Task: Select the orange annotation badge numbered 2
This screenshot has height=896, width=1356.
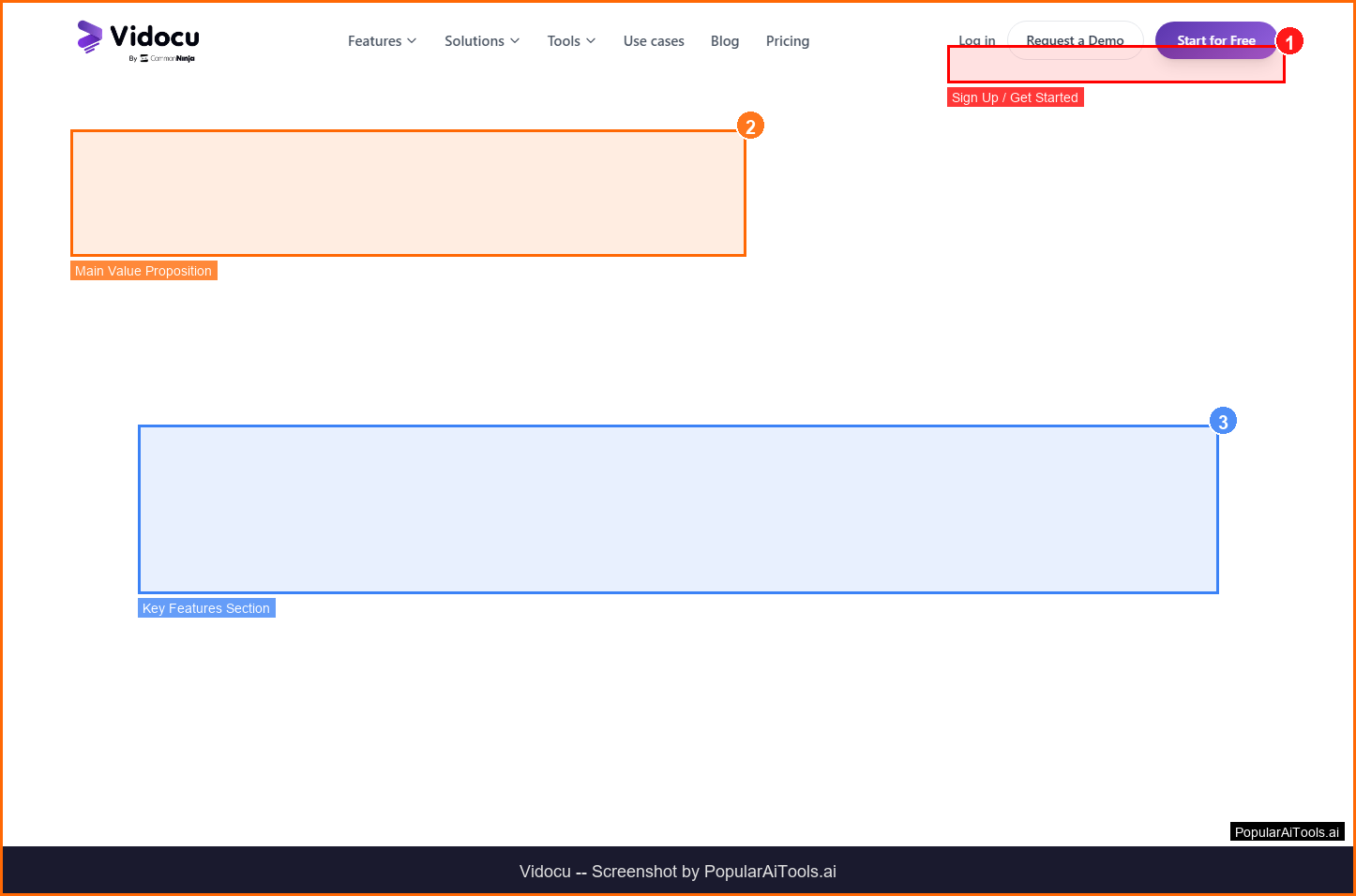Action: tap(750, 127)
